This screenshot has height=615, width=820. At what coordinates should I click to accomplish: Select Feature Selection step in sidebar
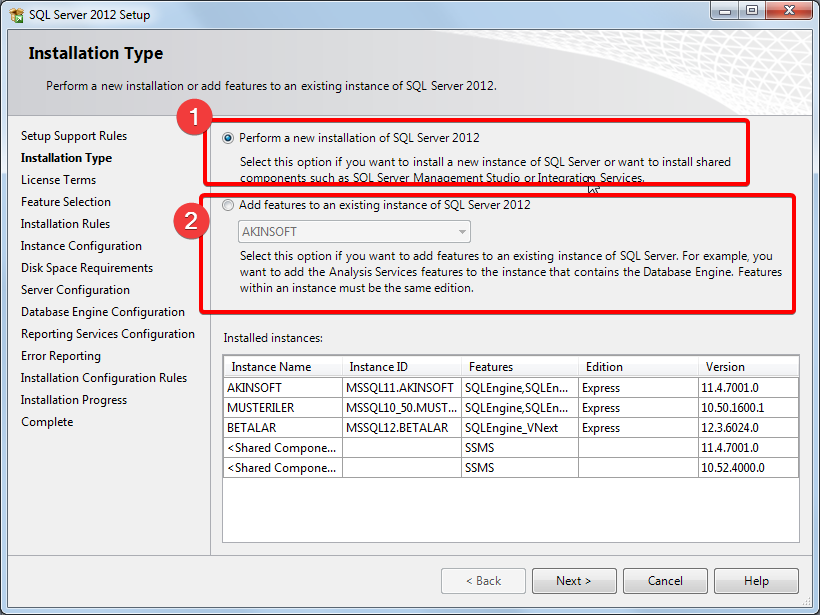(66, 202)
